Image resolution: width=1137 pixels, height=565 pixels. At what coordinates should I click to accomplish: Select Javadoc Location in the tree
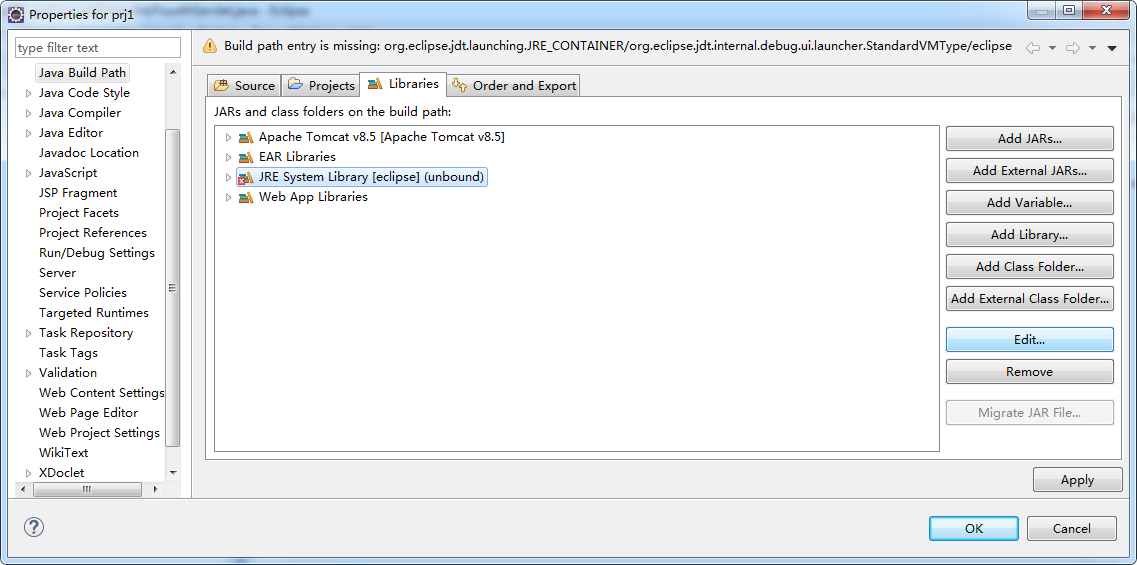(x=88, y=153)
